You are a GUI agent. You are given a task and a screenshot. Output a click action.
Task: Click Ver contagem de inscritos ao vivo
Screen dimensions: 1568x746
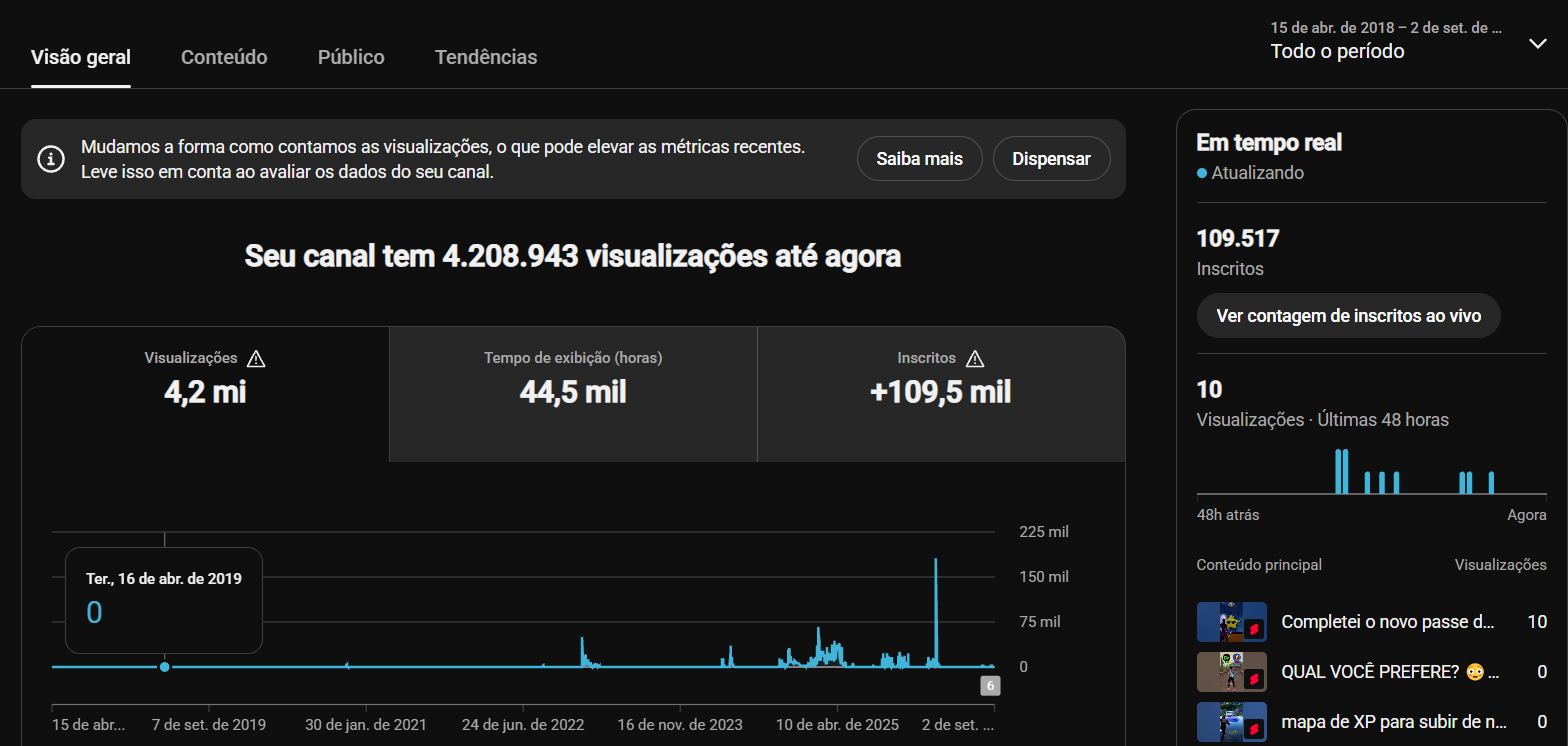[1348, 316]
